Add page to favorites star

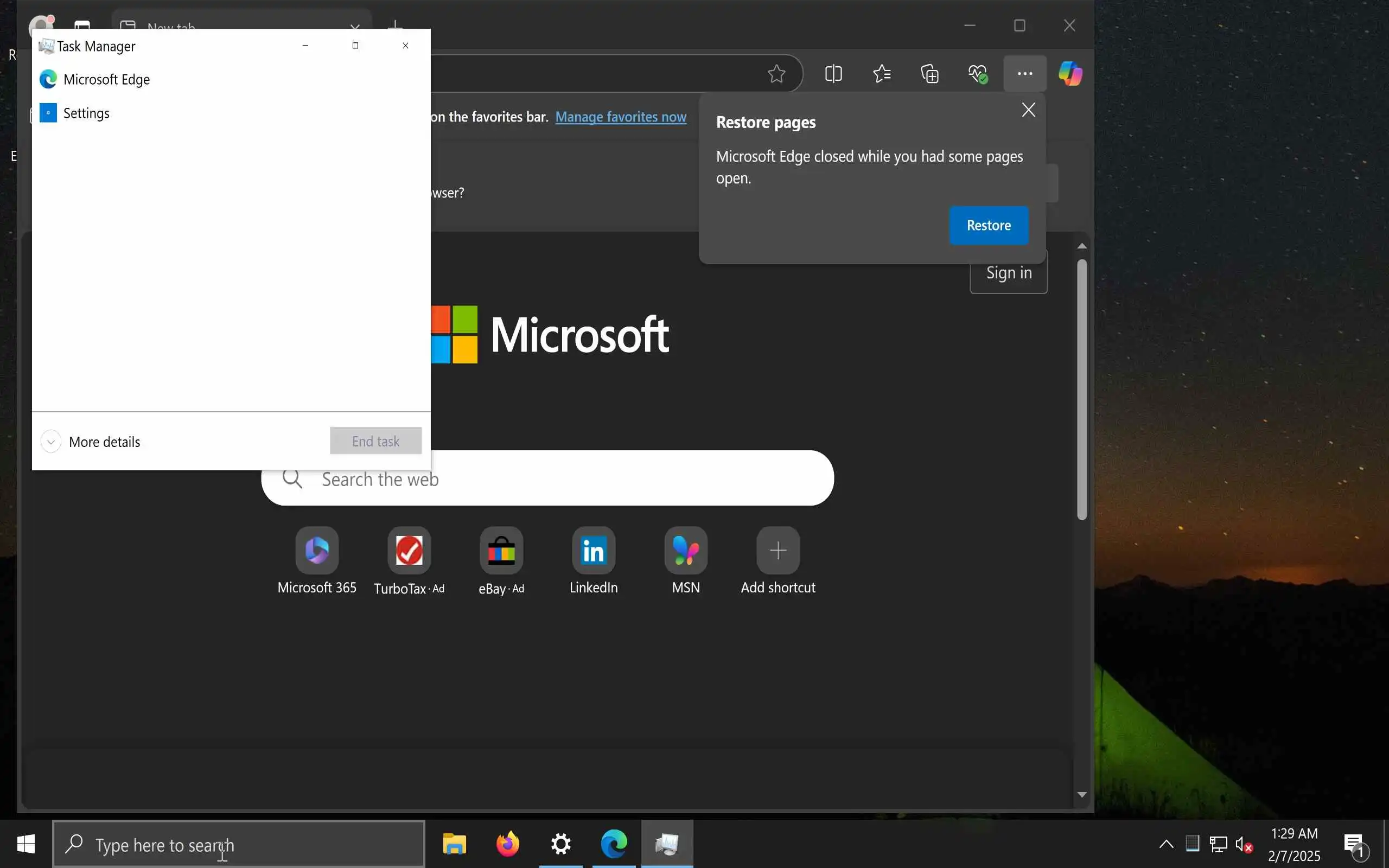776,73
